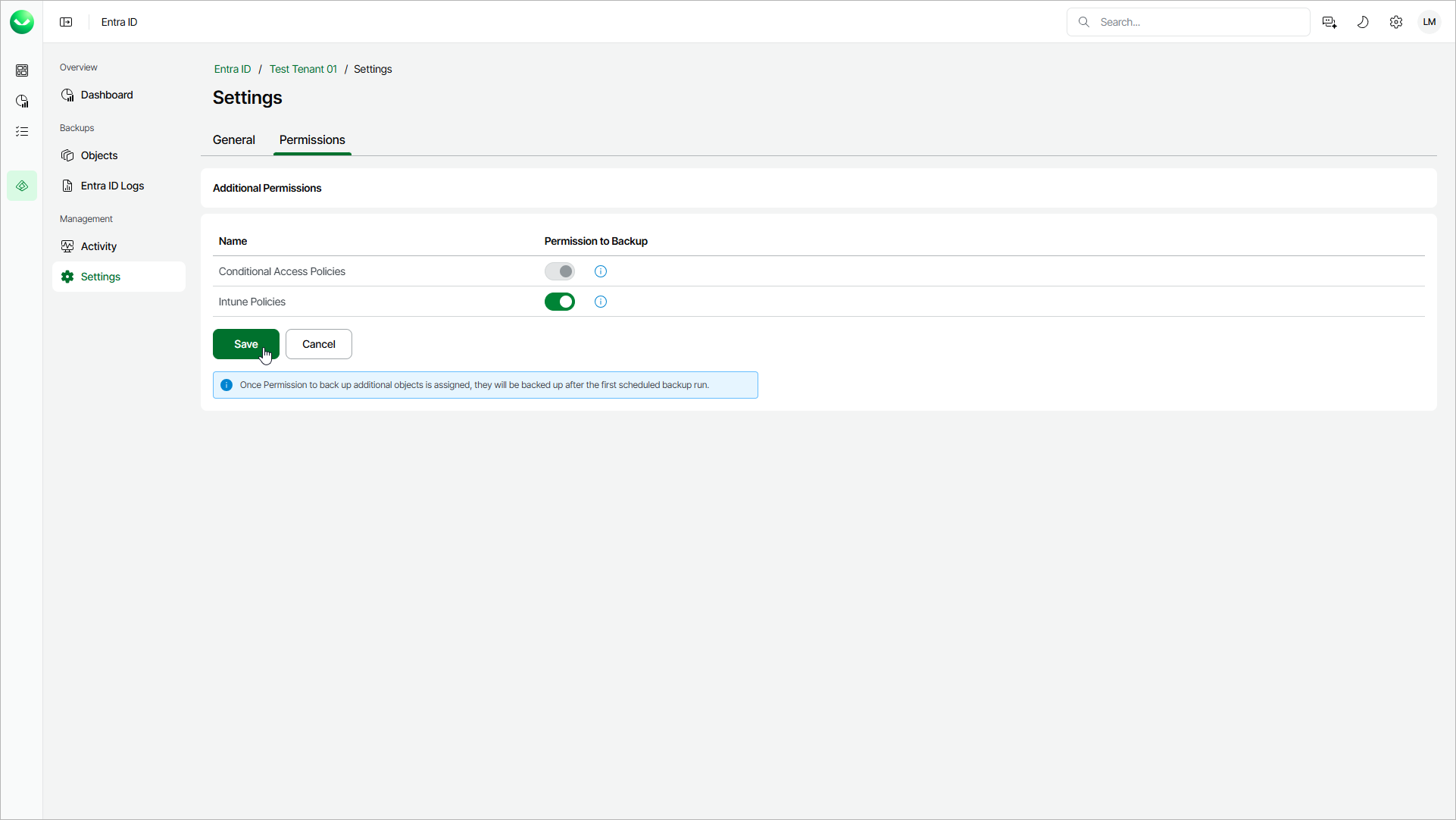Switch to dark mode moon icon

tap(1363, 22)
